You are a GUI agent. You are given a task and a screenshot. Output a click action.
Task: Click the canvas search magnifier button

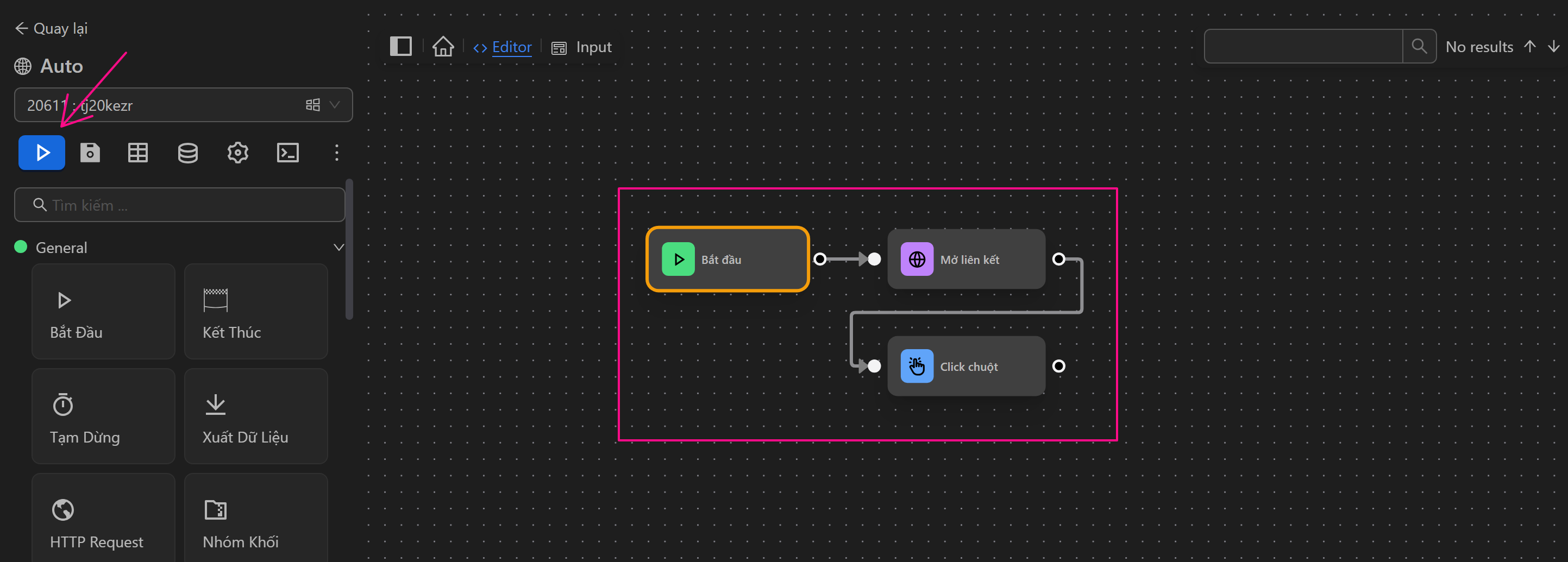tap(1419, 46)
